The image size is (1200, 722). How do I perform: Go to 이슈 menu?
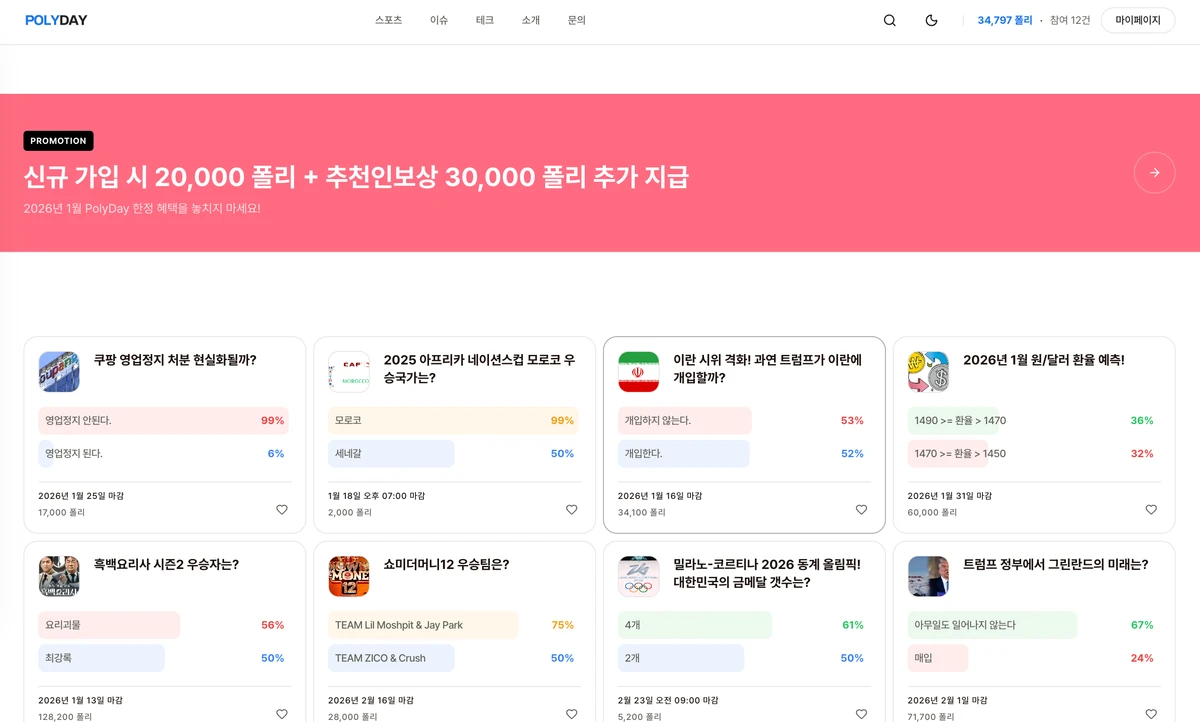pyautogui.click(x=439, y=20)
